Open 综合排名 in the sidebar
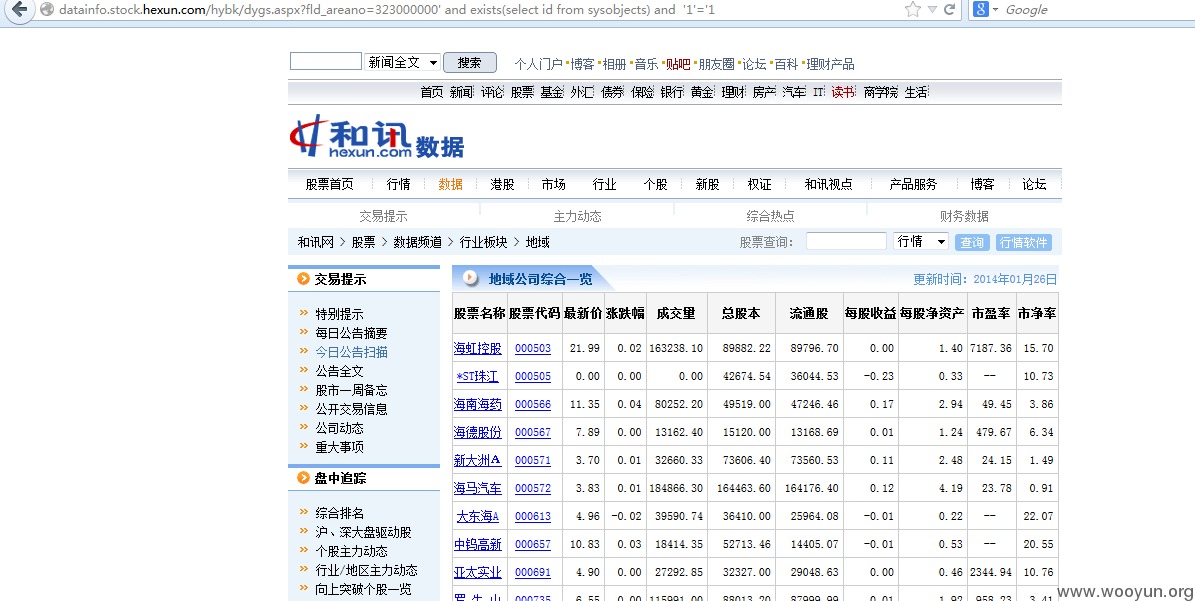The height and width of the screenshot is (601, 1195). pyautogui.click(x=340, y=513)
